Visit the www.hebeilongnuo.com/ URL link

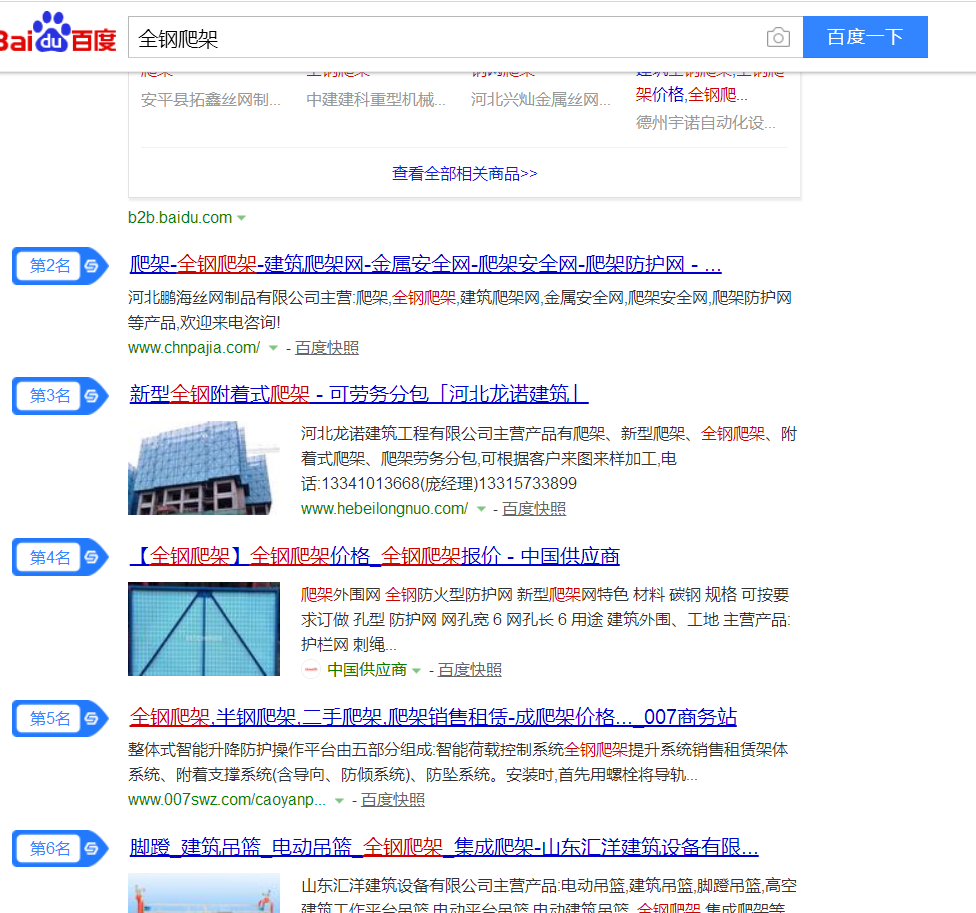385,509
